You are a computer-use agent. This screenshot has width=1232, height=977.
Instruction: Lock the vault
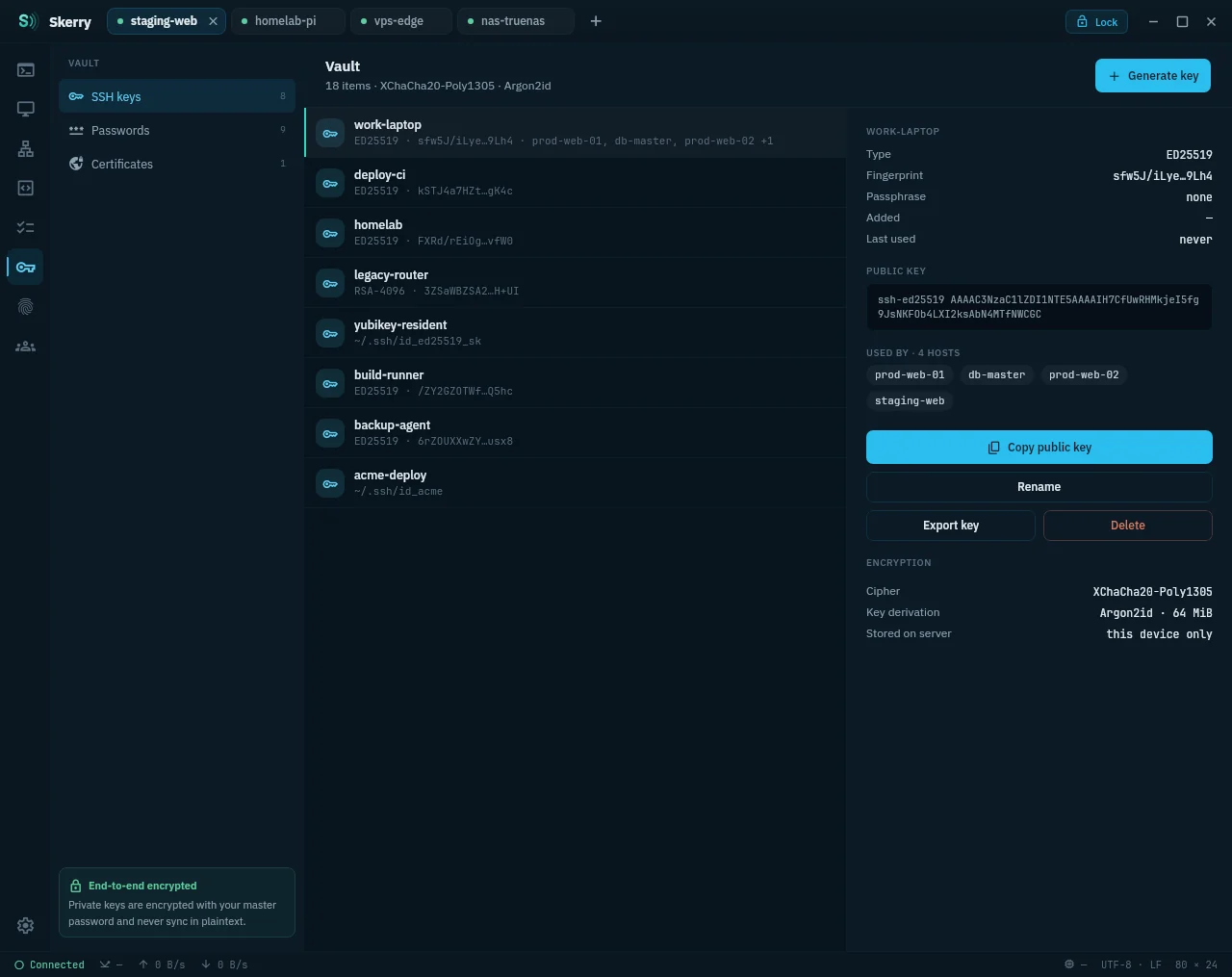(x=1096, y=21)
